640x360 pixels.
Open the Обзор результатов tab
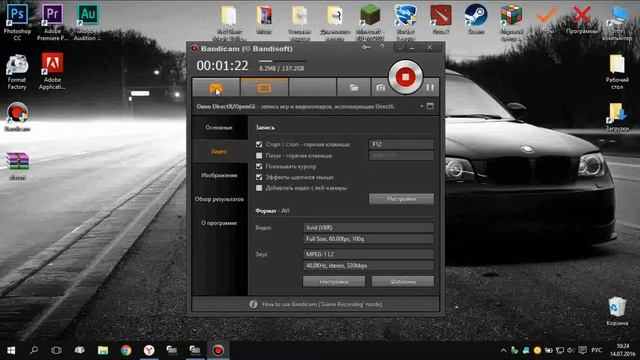pos(219,199)
